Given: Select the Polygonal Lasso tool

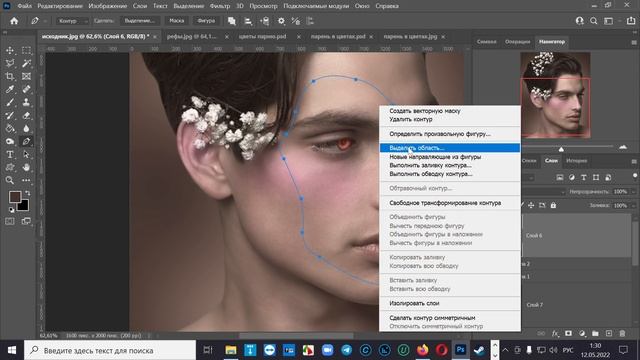Looking at the screenshot, I should click(x=10, y=63).
